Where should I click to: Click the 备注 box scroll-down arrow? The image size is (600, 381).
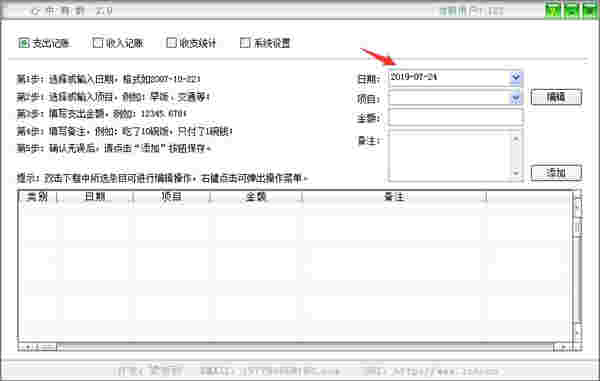tap(516, 173)
